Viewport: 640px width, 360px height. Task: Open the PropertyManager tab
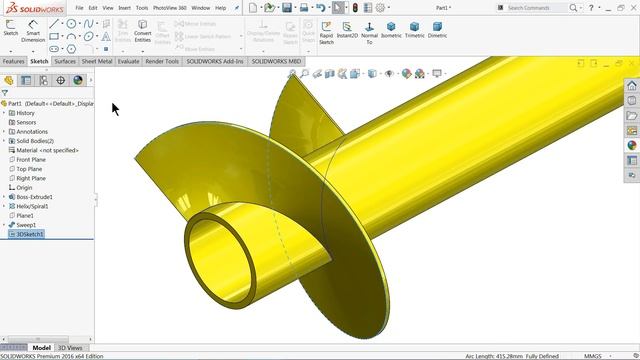pyautogui.click(x=26, y=80)
